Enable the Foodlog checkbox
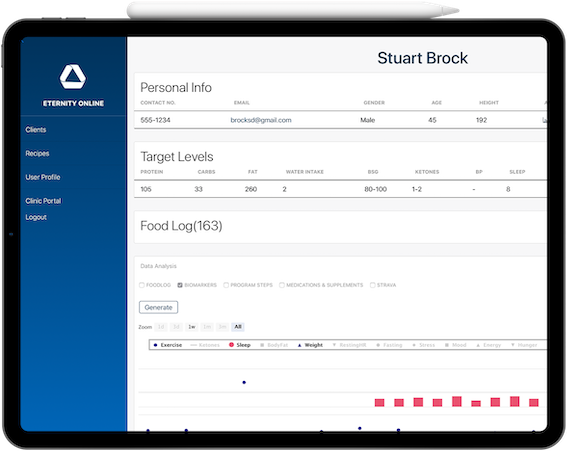567x451 pixels. tap(142, 285)
